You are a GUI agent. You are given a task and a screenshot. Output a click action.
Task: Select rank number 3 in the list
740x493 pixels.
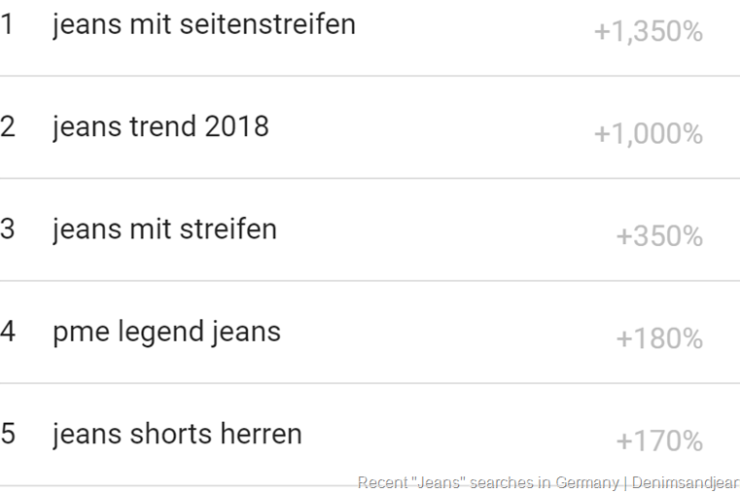tap(8, 229)
